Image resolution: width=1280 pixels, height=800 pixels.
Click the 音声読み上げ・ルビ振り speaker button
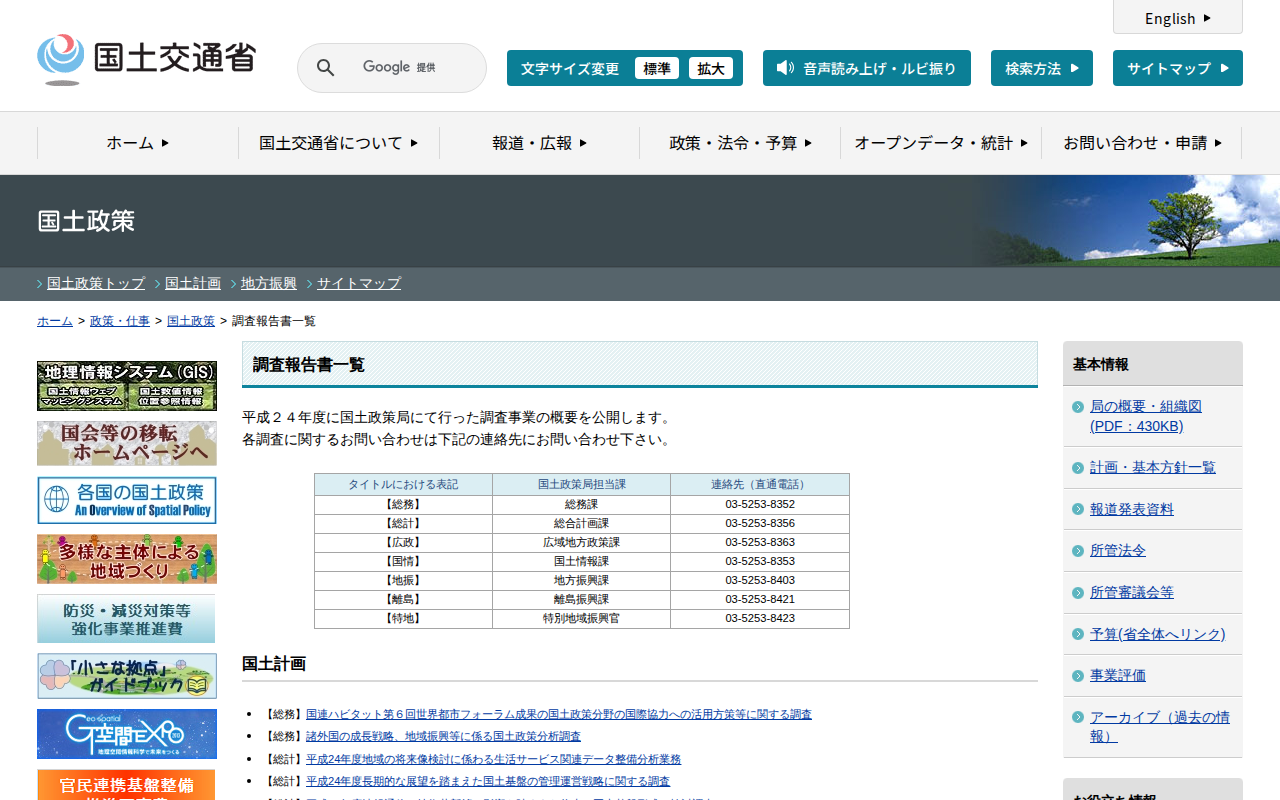click(866, 68)
